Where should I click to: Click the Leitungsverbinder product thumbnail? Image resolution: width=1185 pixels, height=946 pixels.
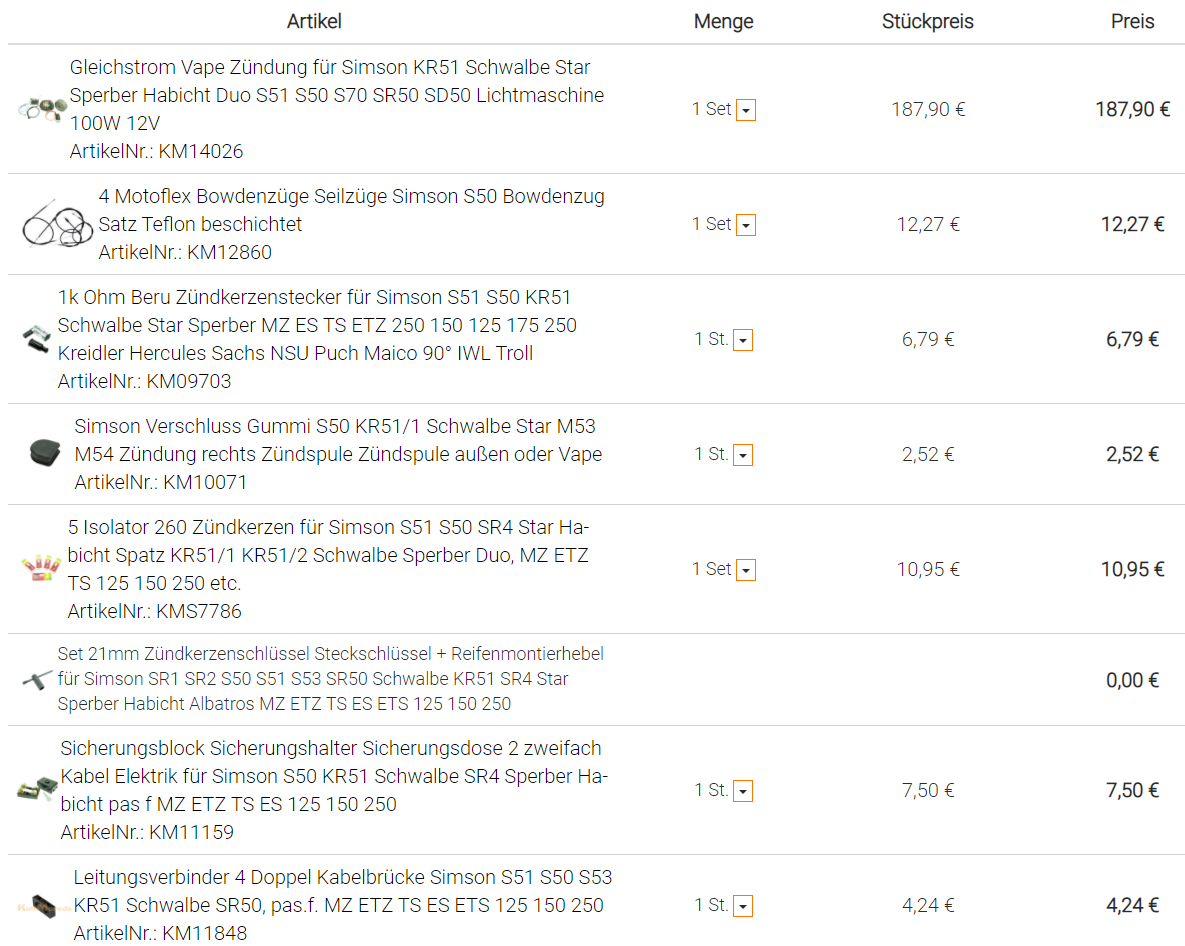point(42,904)
